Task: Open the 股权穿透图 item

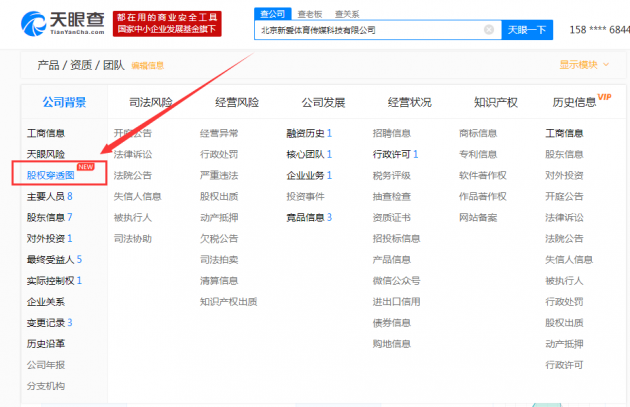Action: (51, 175)
